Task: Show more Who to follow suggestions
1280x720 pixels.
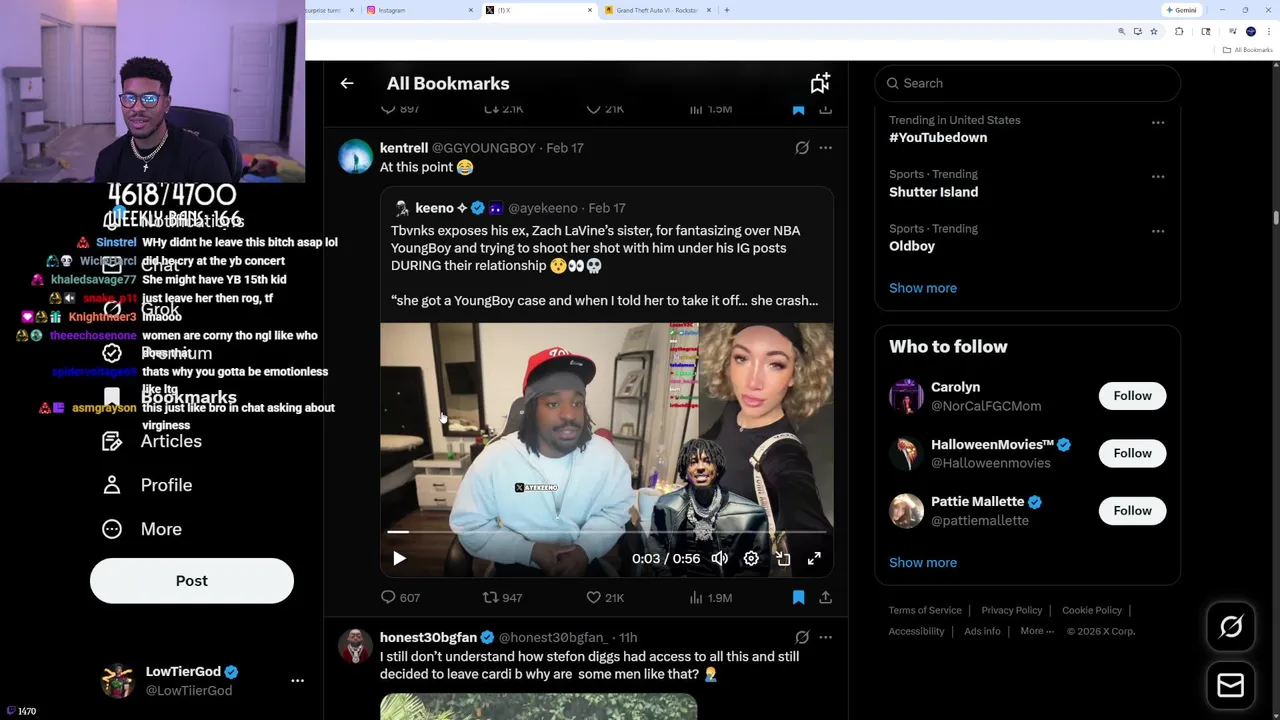Action: 923,562
